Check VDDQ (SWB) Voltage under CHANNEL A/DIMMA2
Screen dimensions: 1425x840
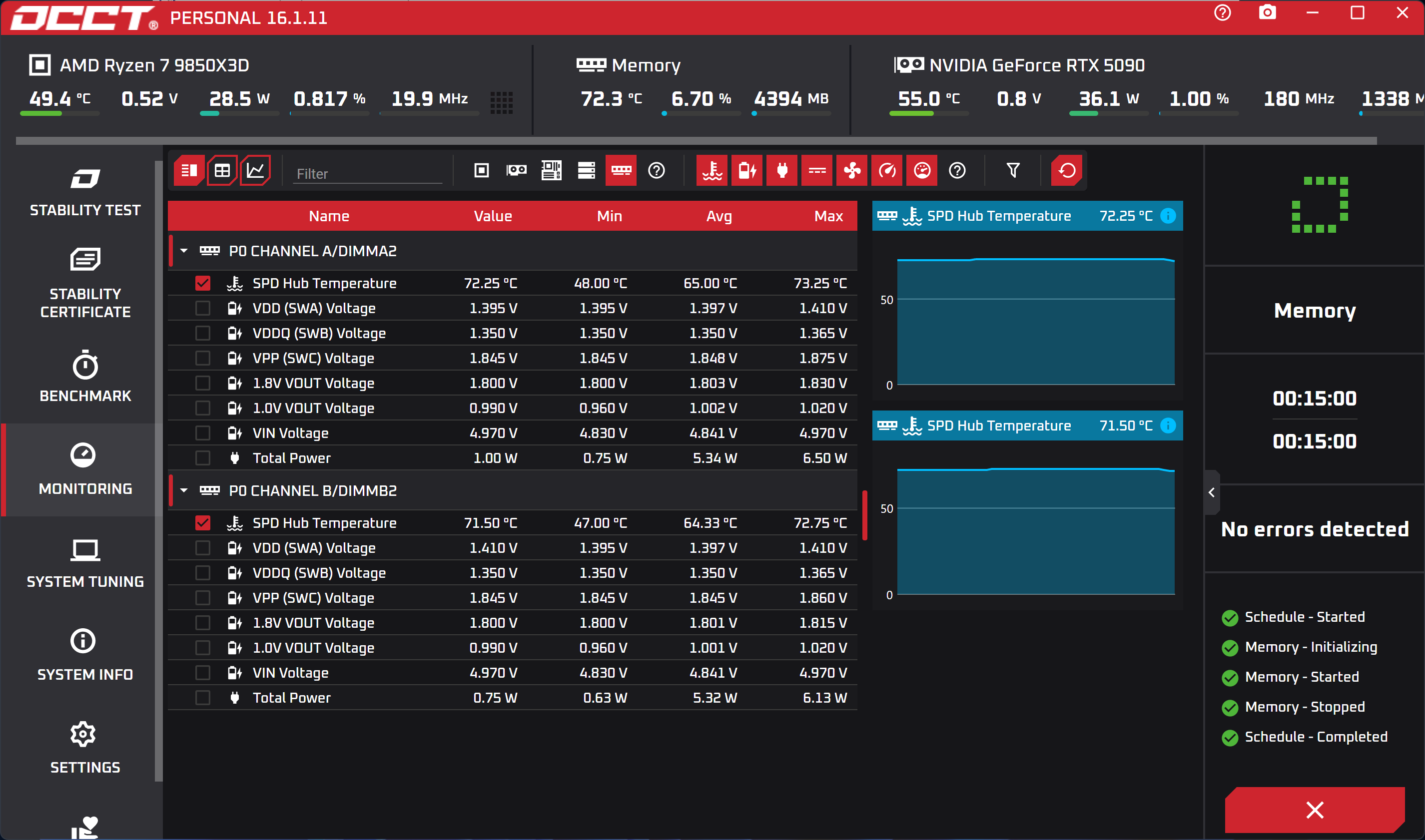coord(203,333)
